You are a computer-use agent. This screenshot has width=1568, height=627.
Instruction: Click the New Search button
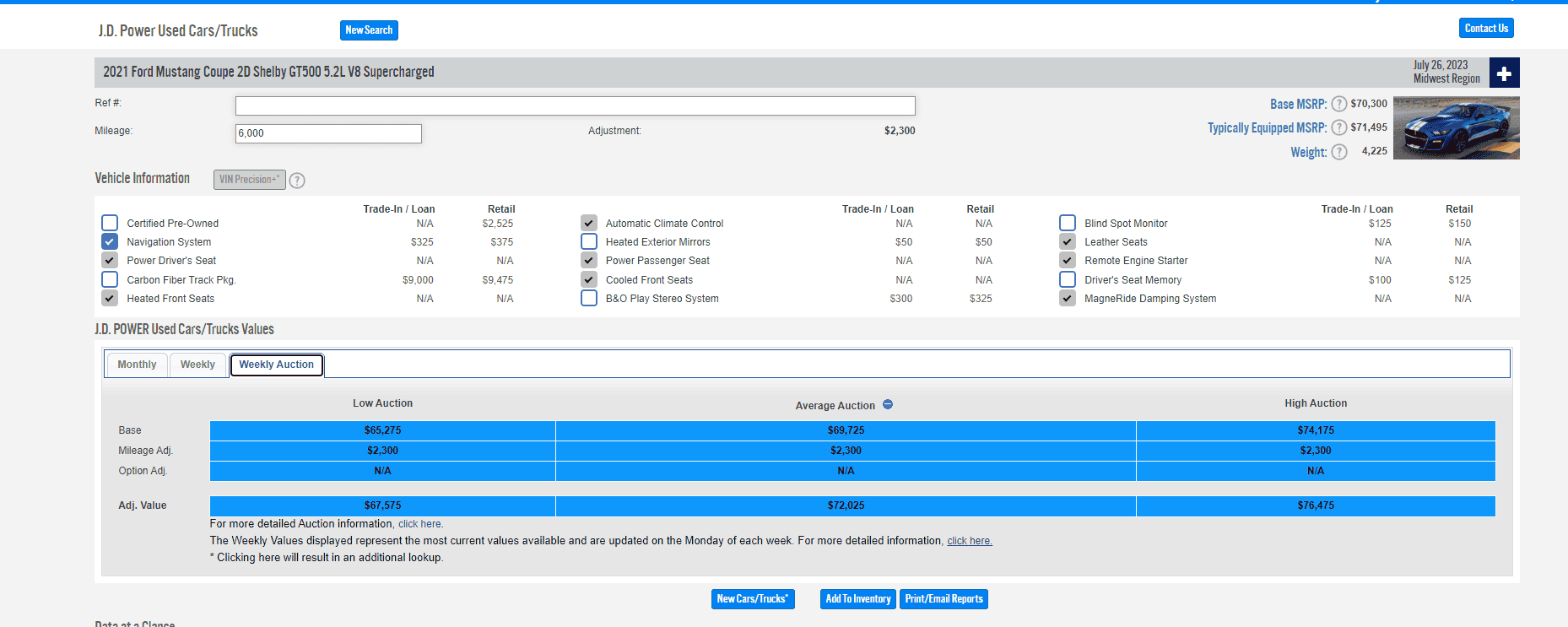point(369,30)
